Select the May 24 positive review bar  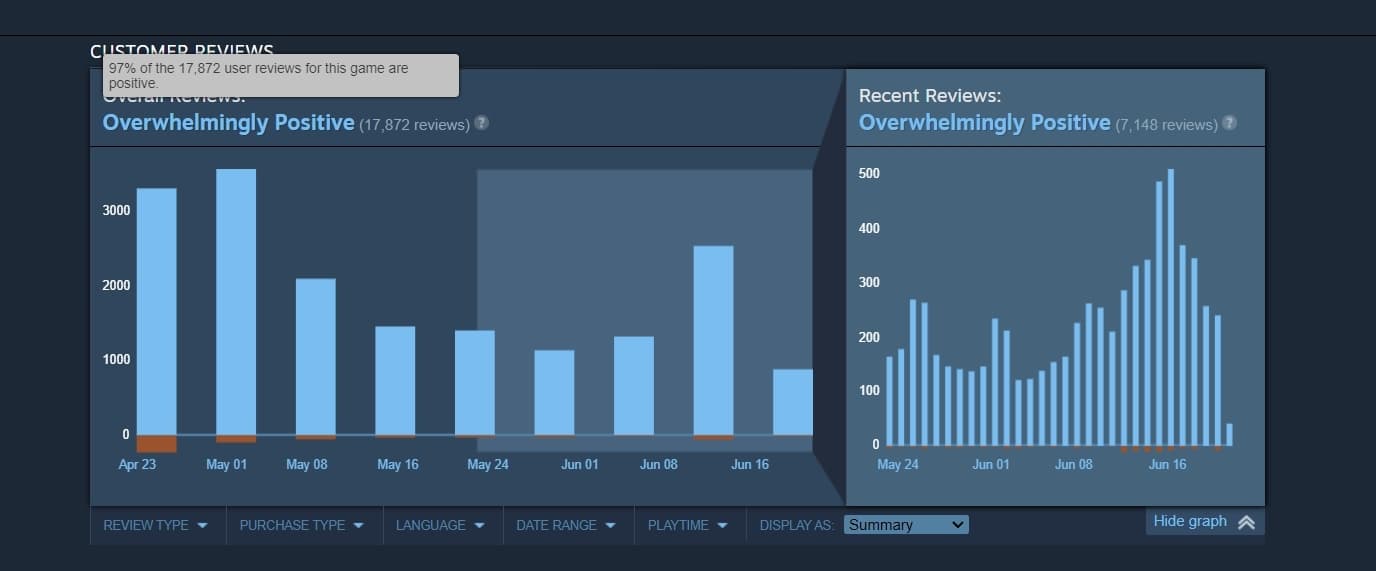[x=475, y=383]
